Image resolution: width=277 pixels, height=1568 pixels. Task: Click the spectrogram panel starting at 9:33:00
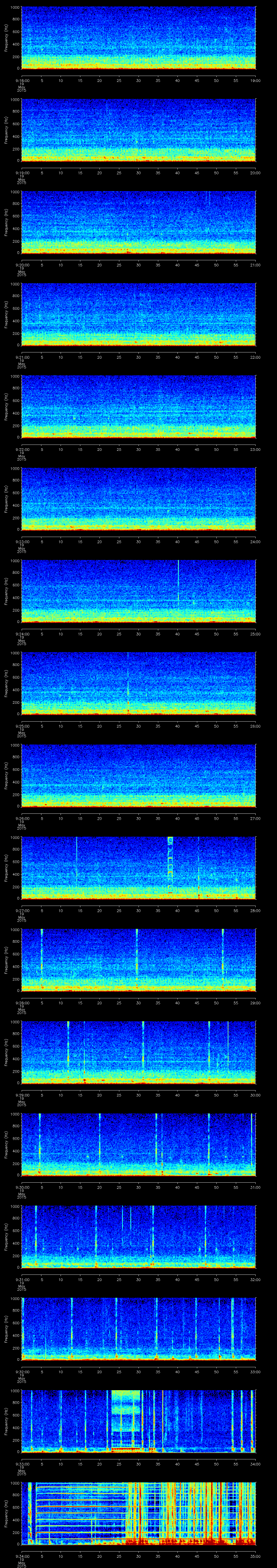tap(138, 1421)
